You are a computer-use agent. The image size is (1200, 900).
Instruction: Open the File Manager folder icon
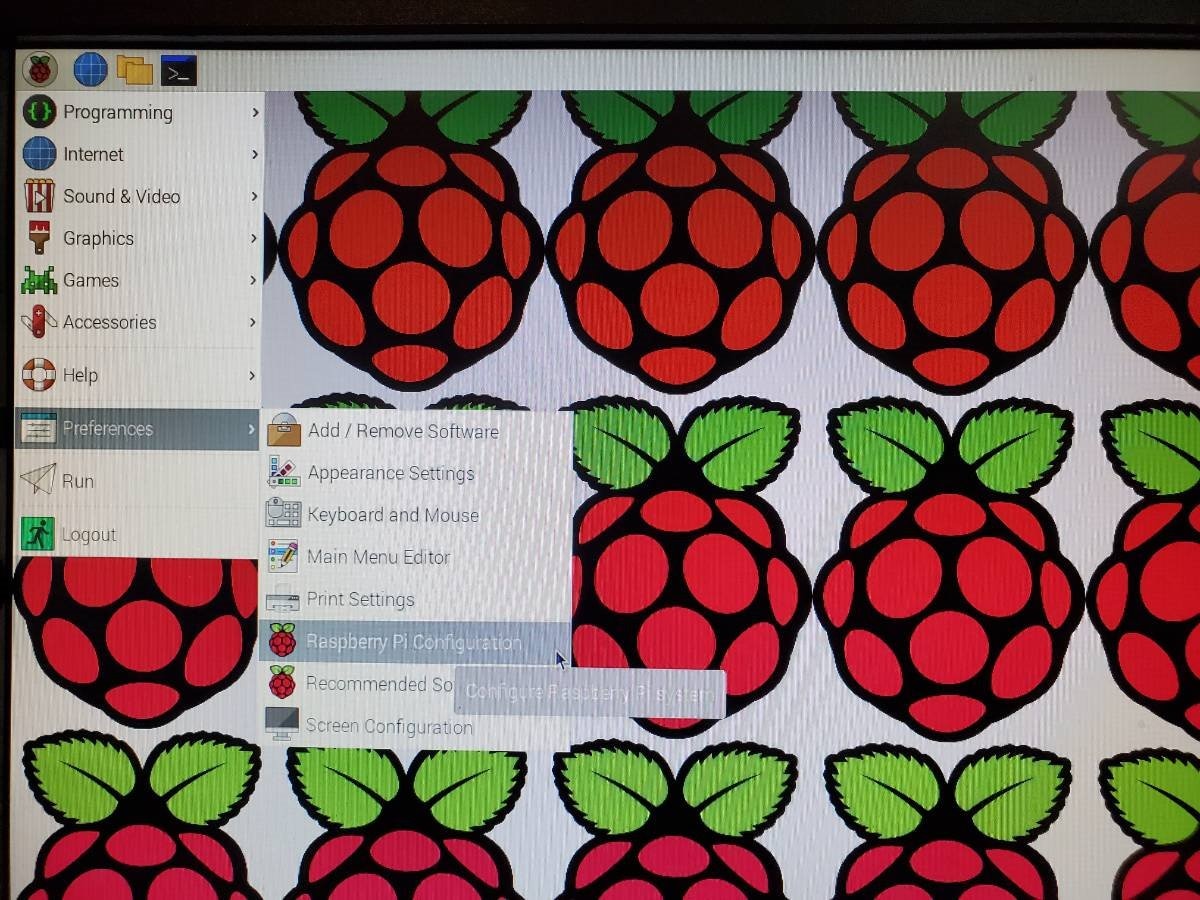134,69
